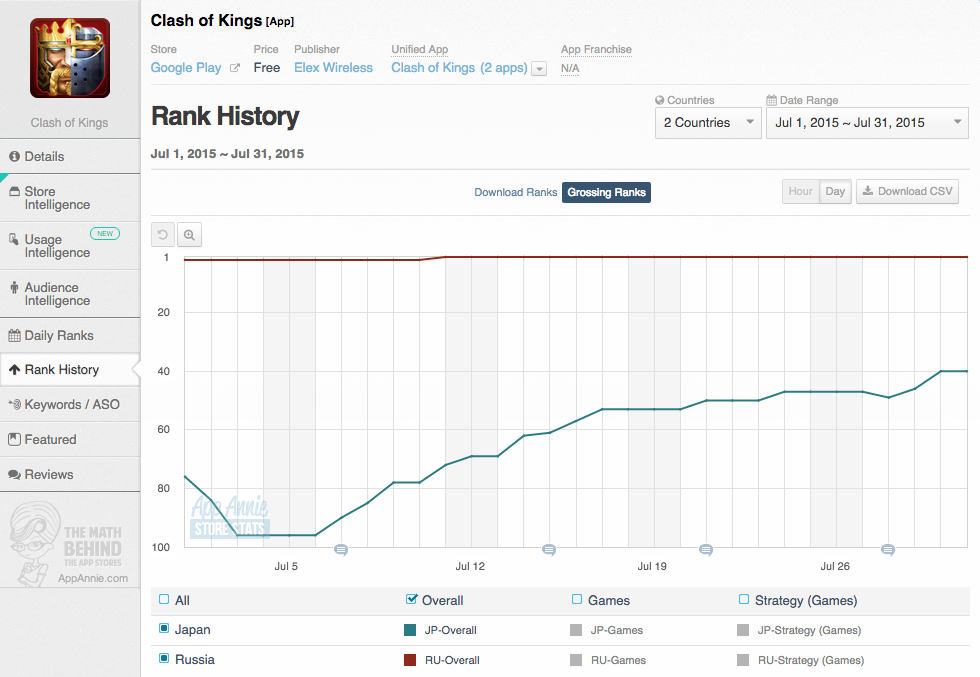Click the NEW badge on Usage Intelligence
Screen dimensions: 980x677
pos(105,234)
